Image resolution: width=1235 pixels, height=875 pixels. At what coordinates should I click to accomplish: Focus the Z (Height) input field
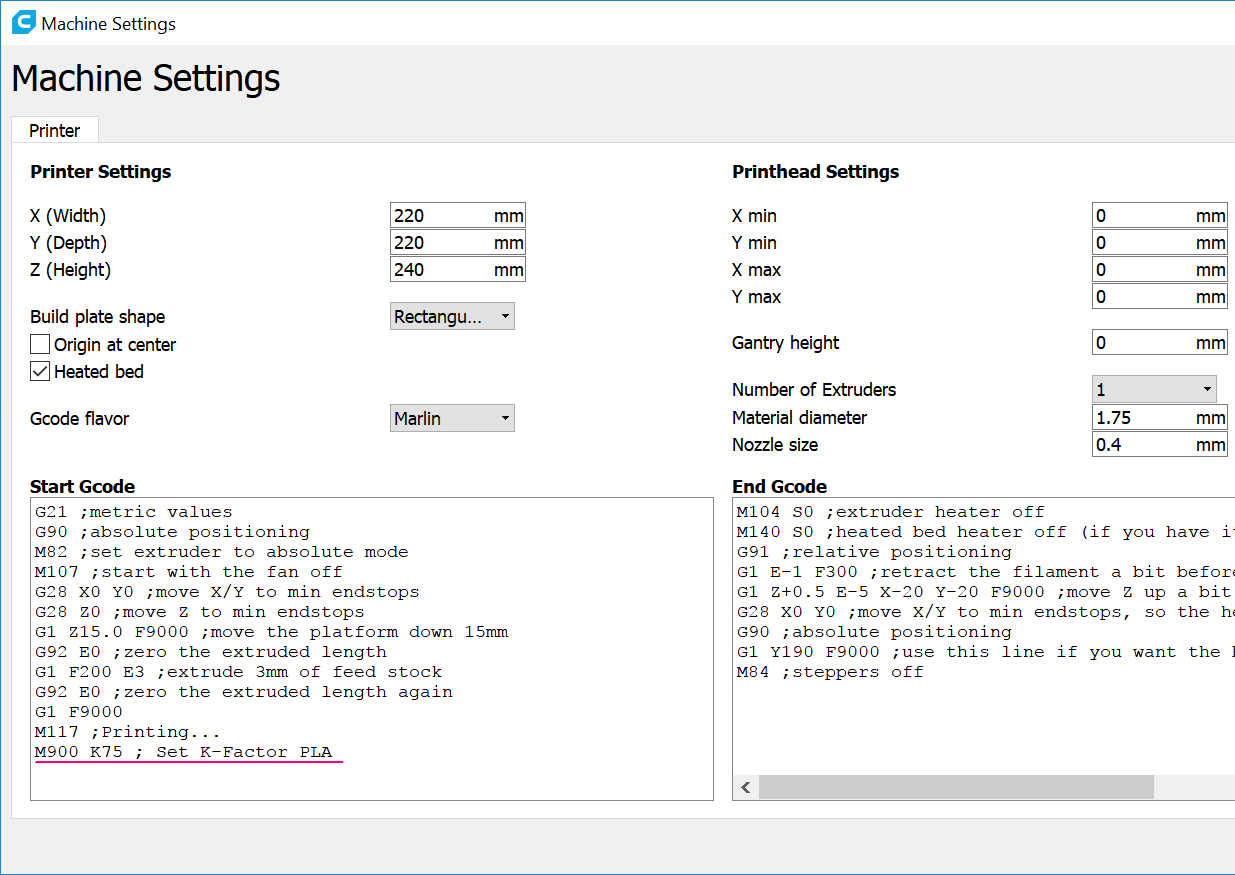tap(440, 270)
